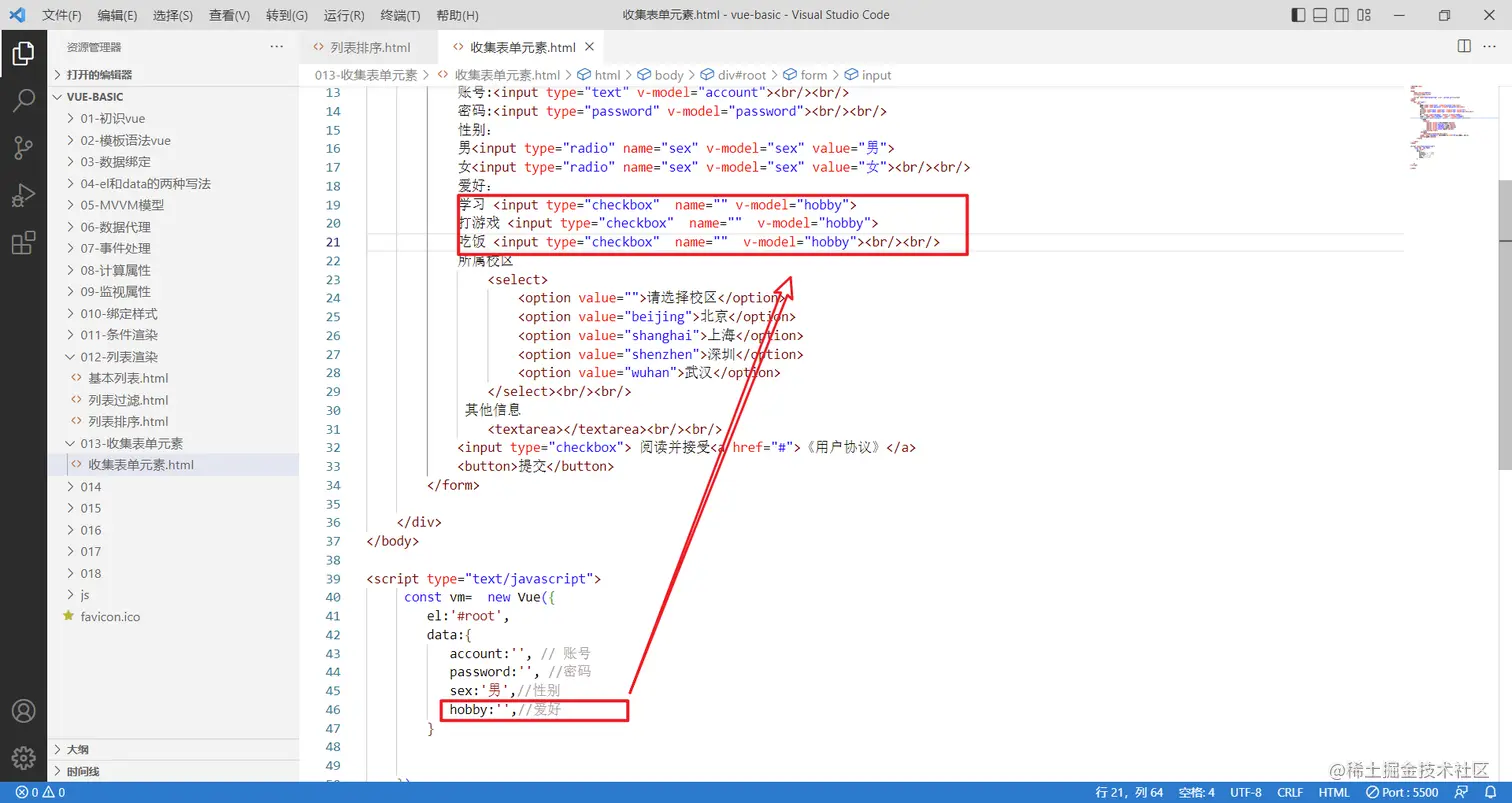Open 列表排序.html in the file tree

pos(174,422)
